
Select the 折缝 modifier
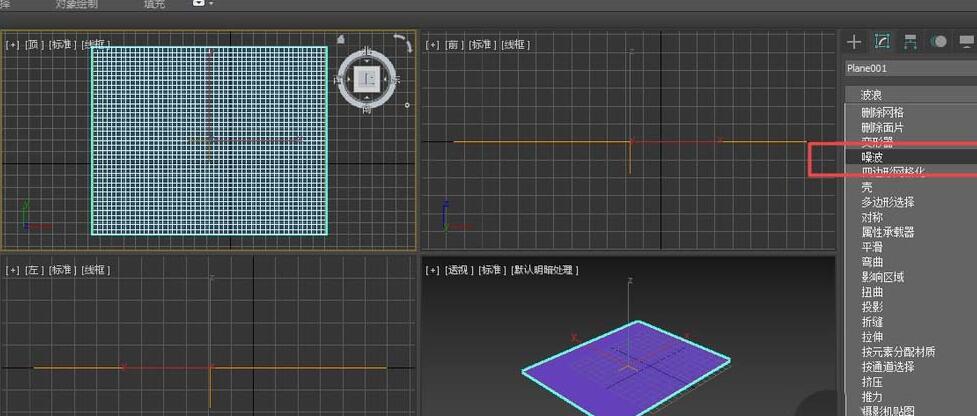[x=872, y=322]
